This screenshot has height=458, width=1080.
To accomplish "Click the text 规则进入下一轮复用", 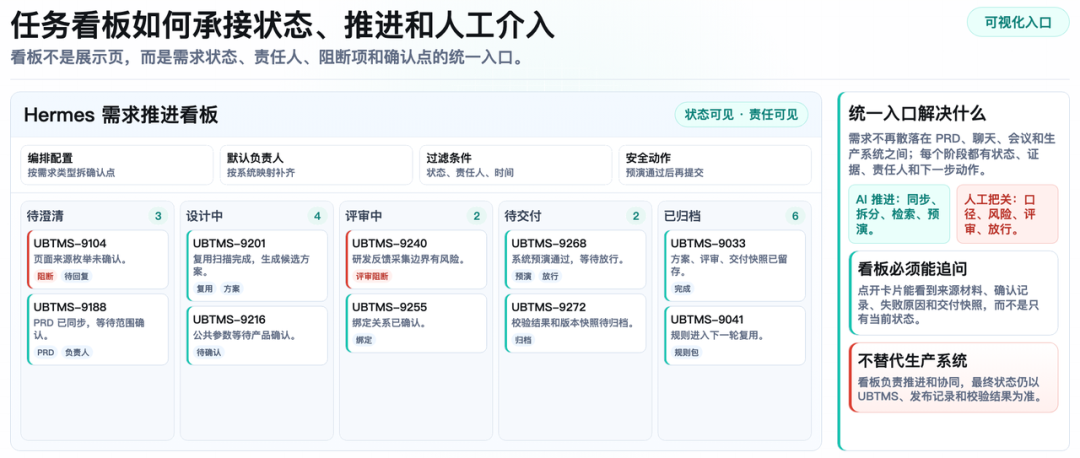I will [x=720, y=335].
